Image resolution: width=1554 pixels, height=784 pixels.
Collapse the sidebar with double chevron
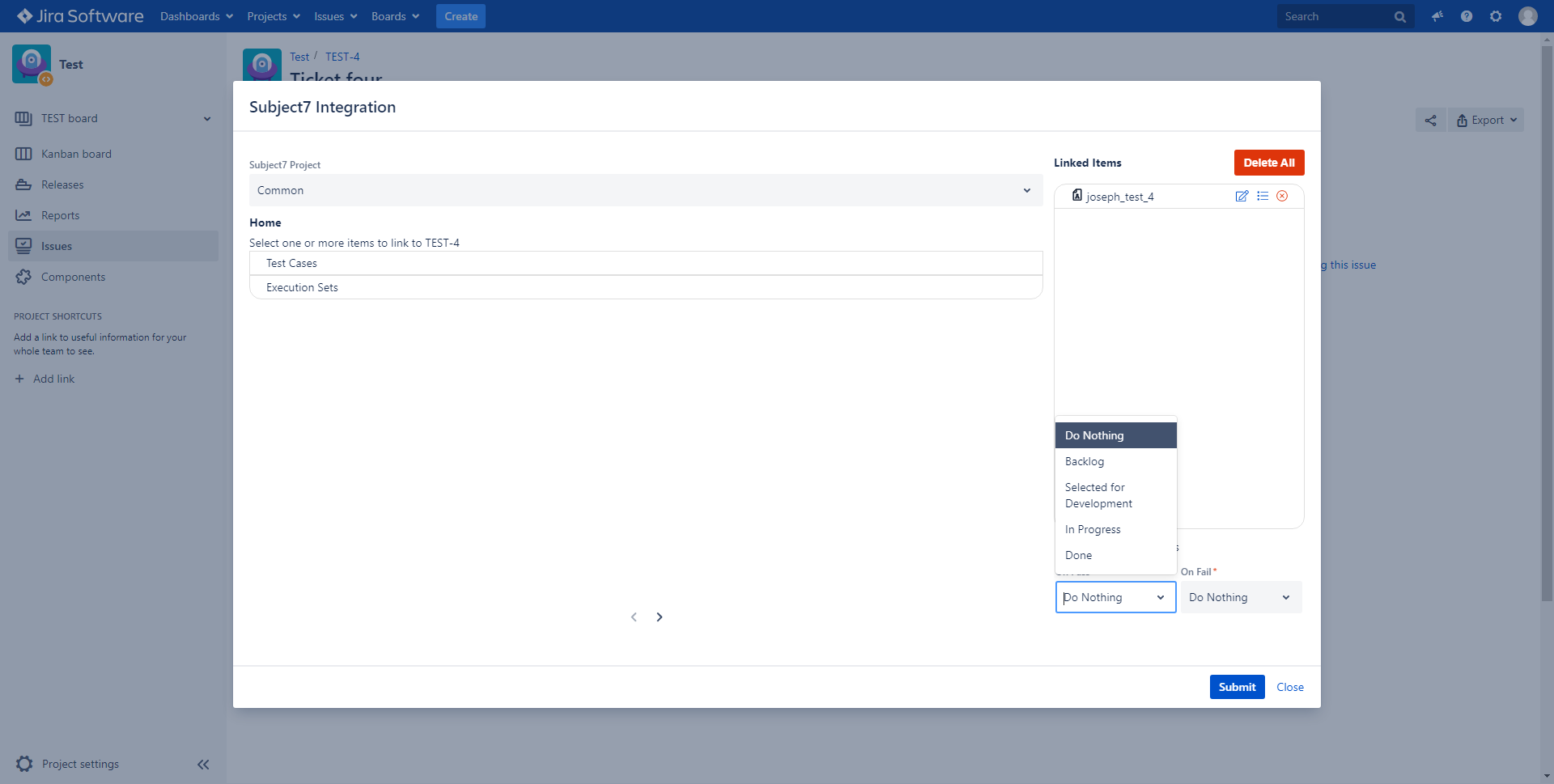(x=203, y=765)
